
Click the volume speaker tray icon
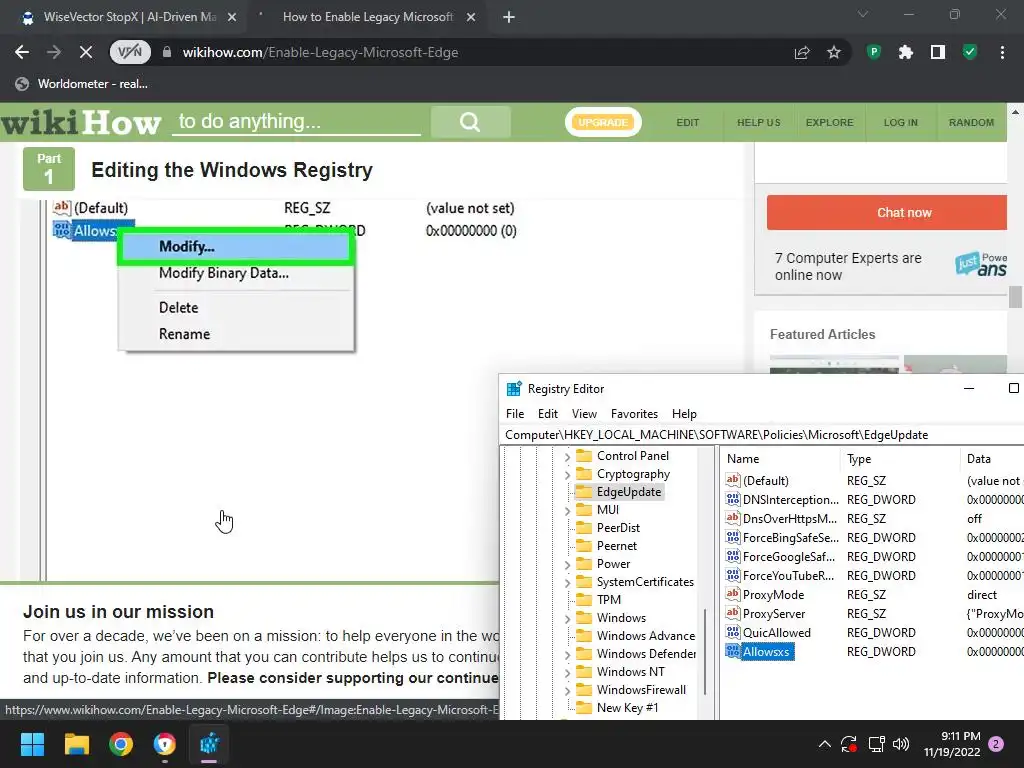pyautogui.click(x=901, y=744)
